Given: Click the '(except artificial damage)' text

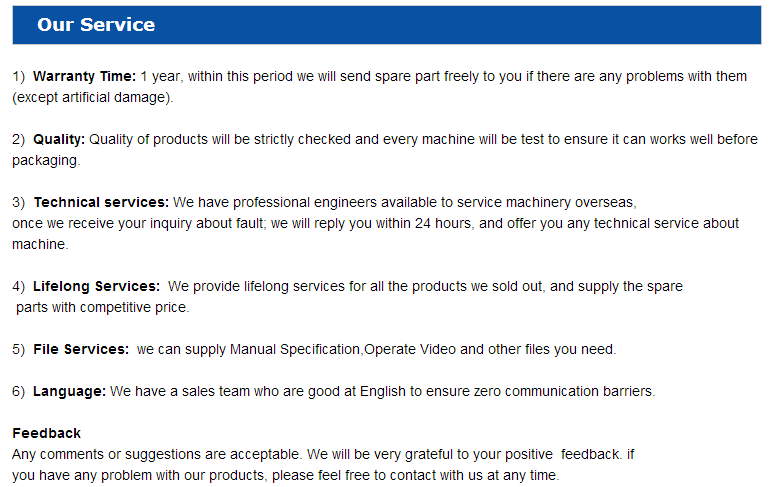Looking at the screenshot, I should (93, 98).
